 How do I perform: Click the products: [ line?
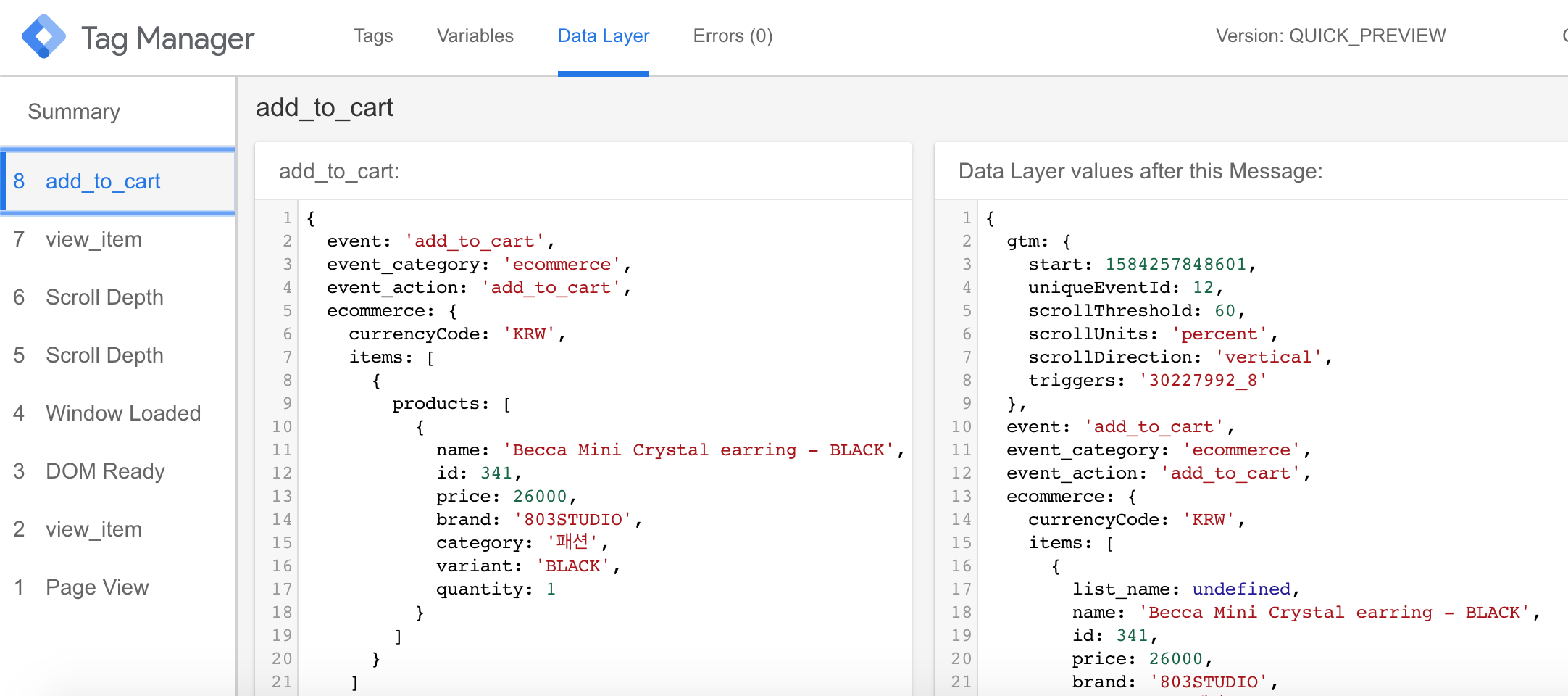pos(451,404)
